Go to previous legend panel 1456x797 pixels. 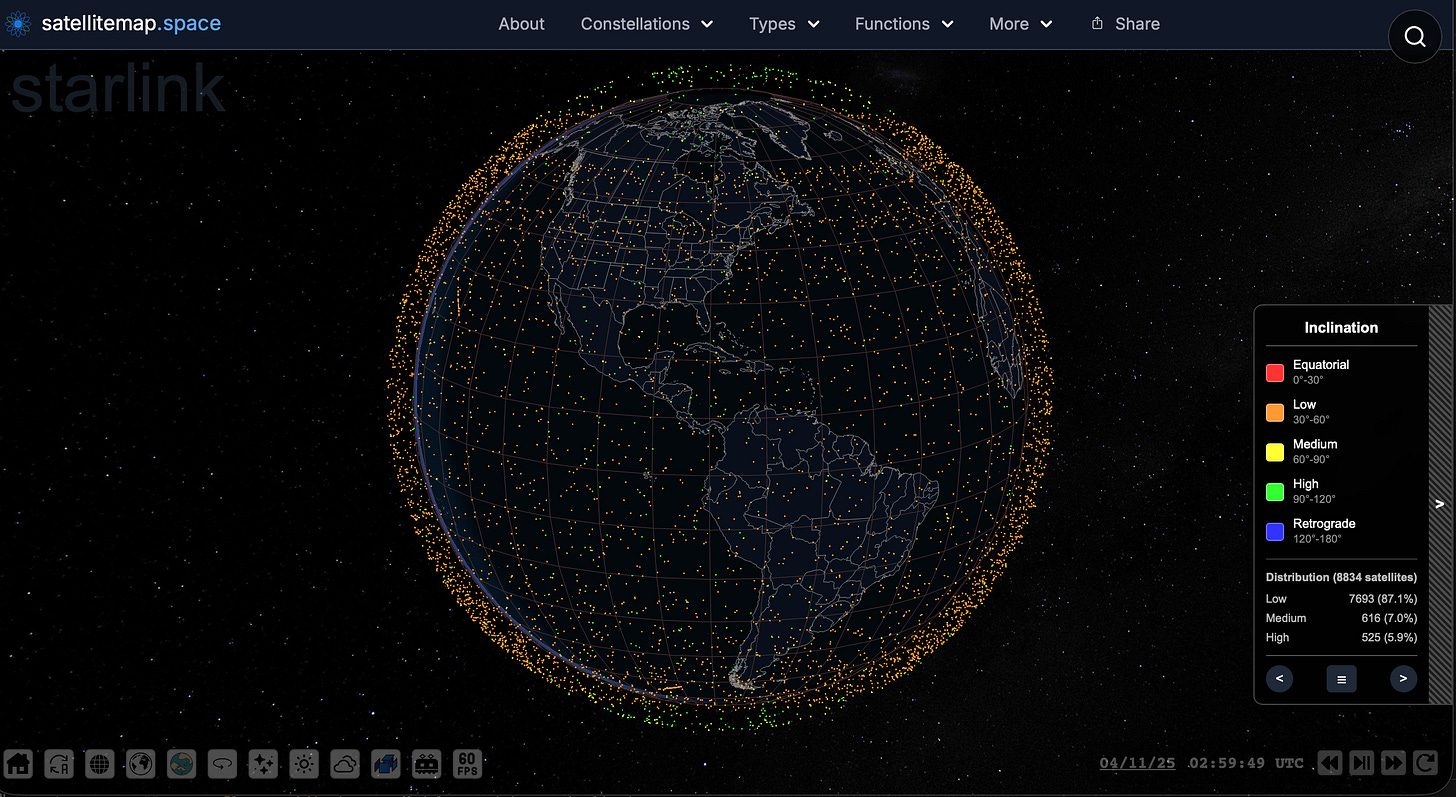click(x=1280, y=678)
